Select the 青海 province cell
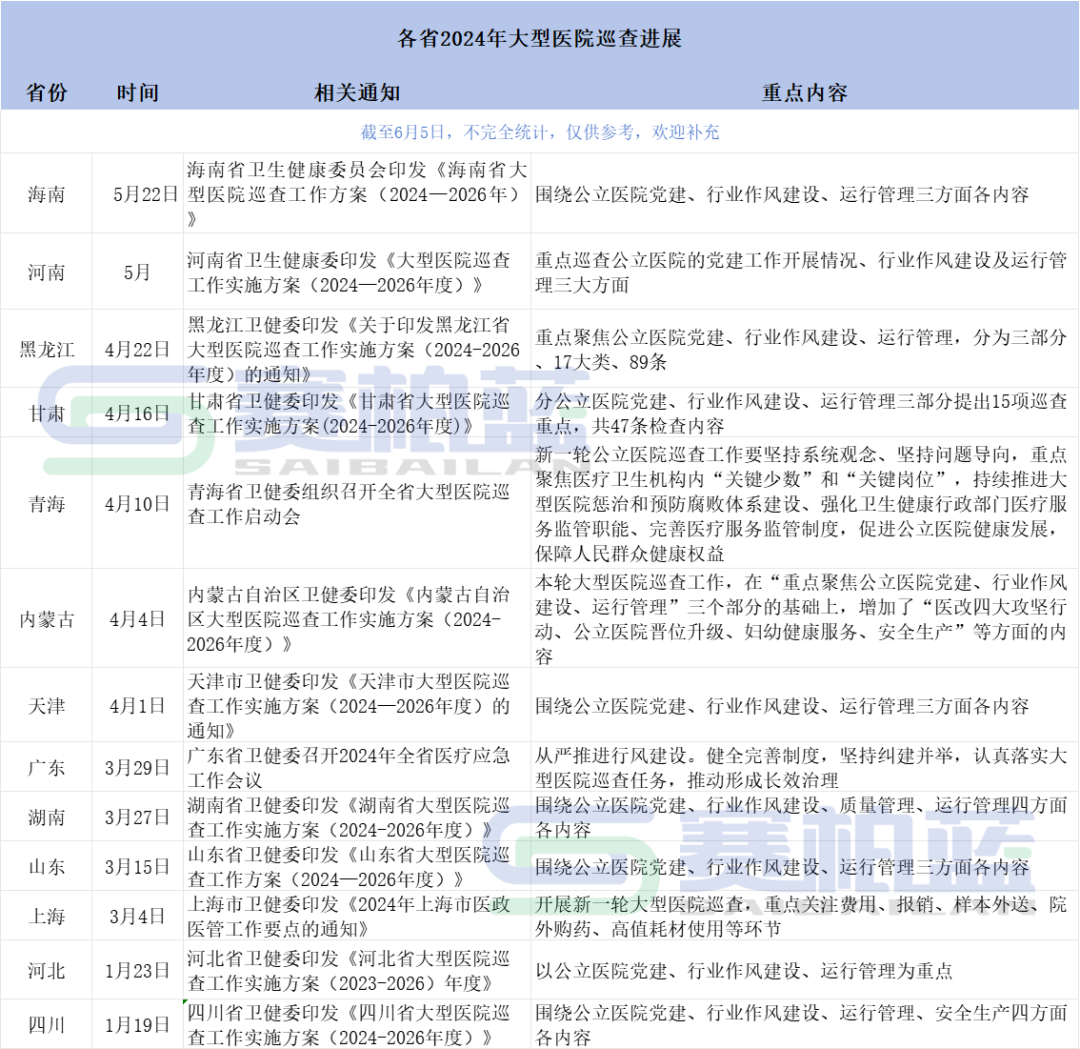 tap(46, 505)
